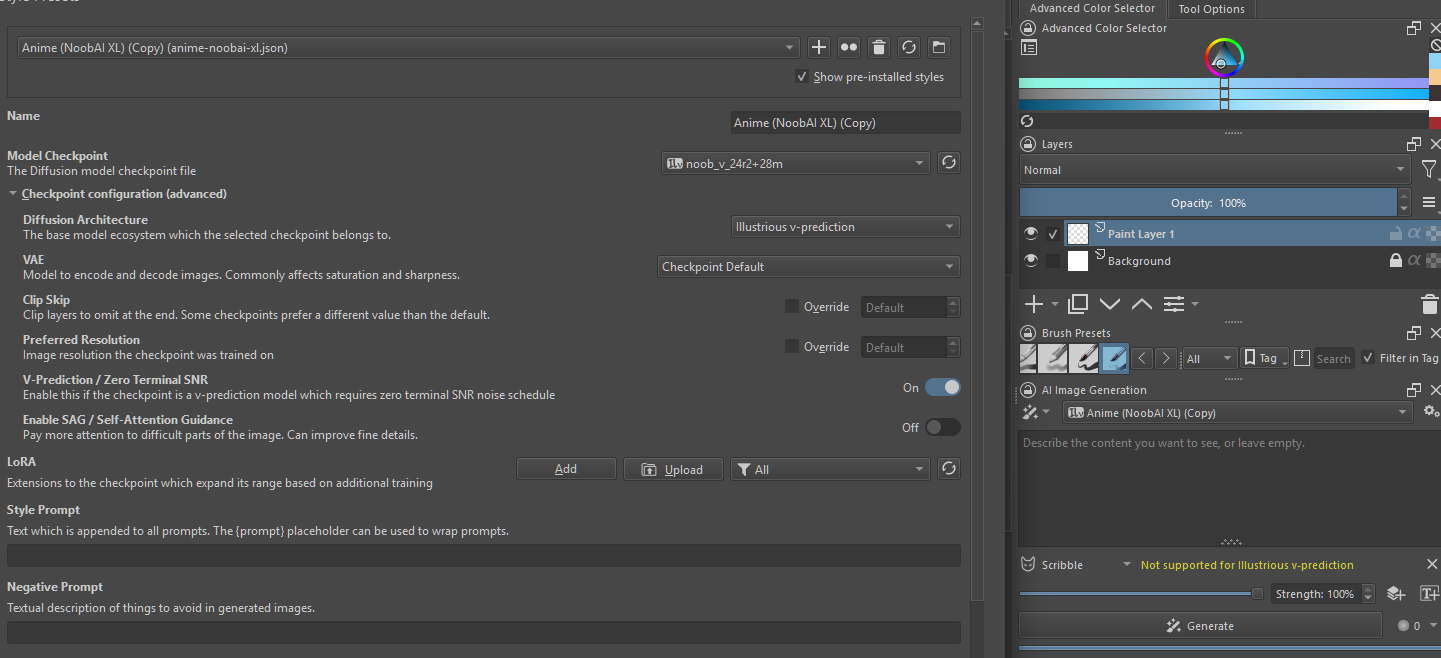This screenshot has height=658, width=1441.
Task: Hide Paint Layer 1 via eye icon
Action: point(1031,234)
